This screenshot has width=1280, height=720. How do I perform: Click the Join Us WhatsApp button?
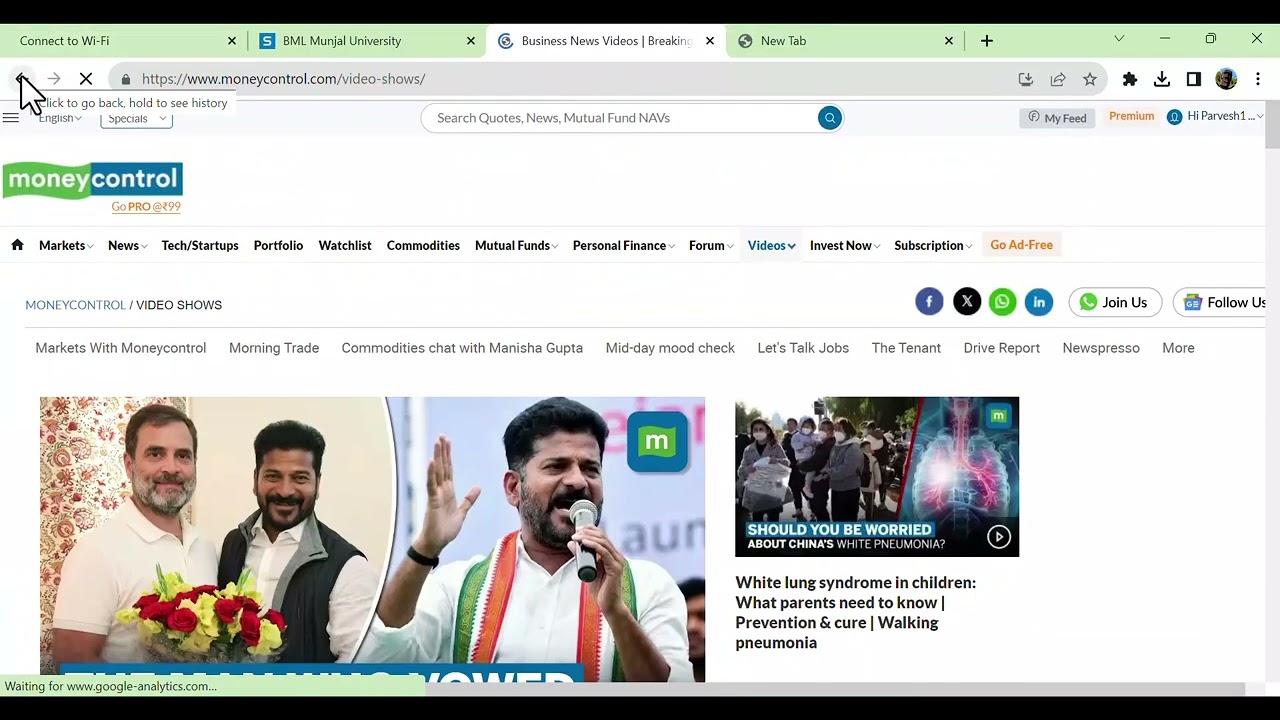pos(1115,302)
